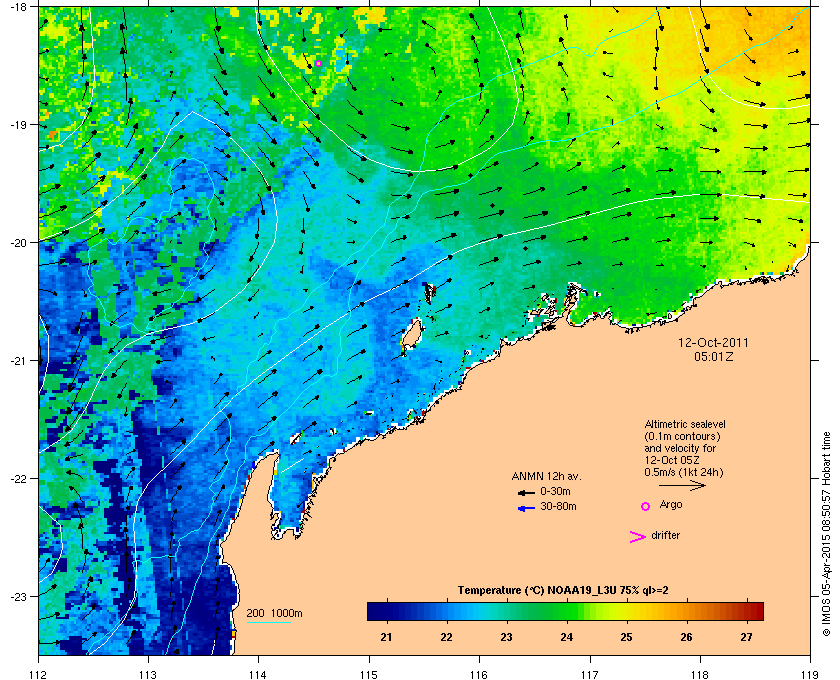Click the magenta Argo float marker on the map

tap(318, 64)
